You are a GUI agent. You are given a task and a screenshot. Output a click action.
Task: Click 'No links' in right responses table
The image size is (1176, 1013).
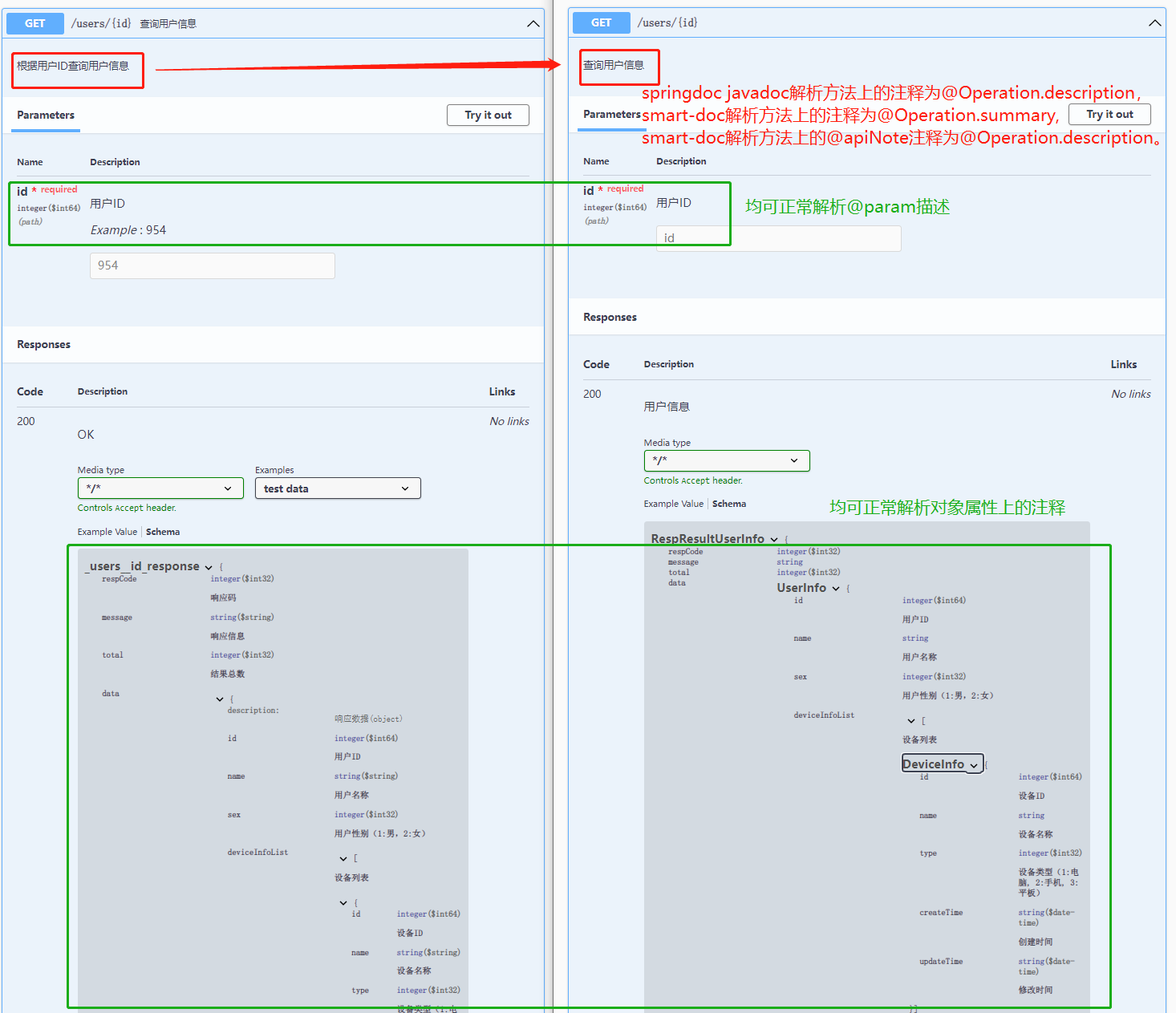click(x=1131, y=394)
